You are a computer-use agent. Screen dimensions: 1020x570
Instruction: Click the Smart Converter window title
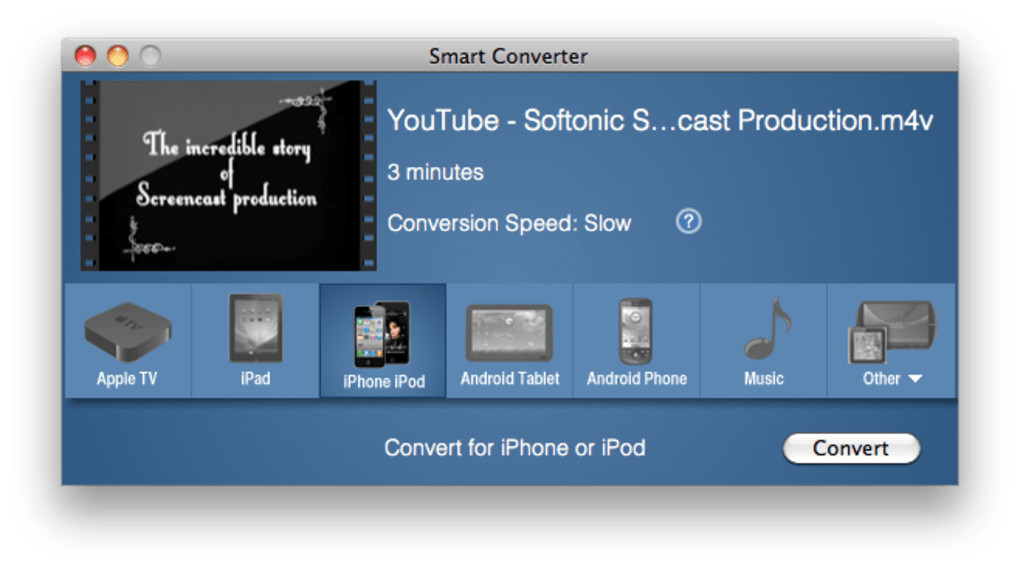pos(508,57)
